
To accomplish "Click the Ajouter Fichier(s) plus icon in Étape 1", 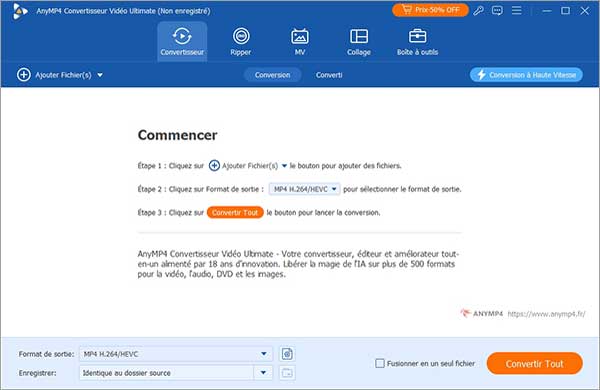I will pyautogui.click(x=214, y=166).
